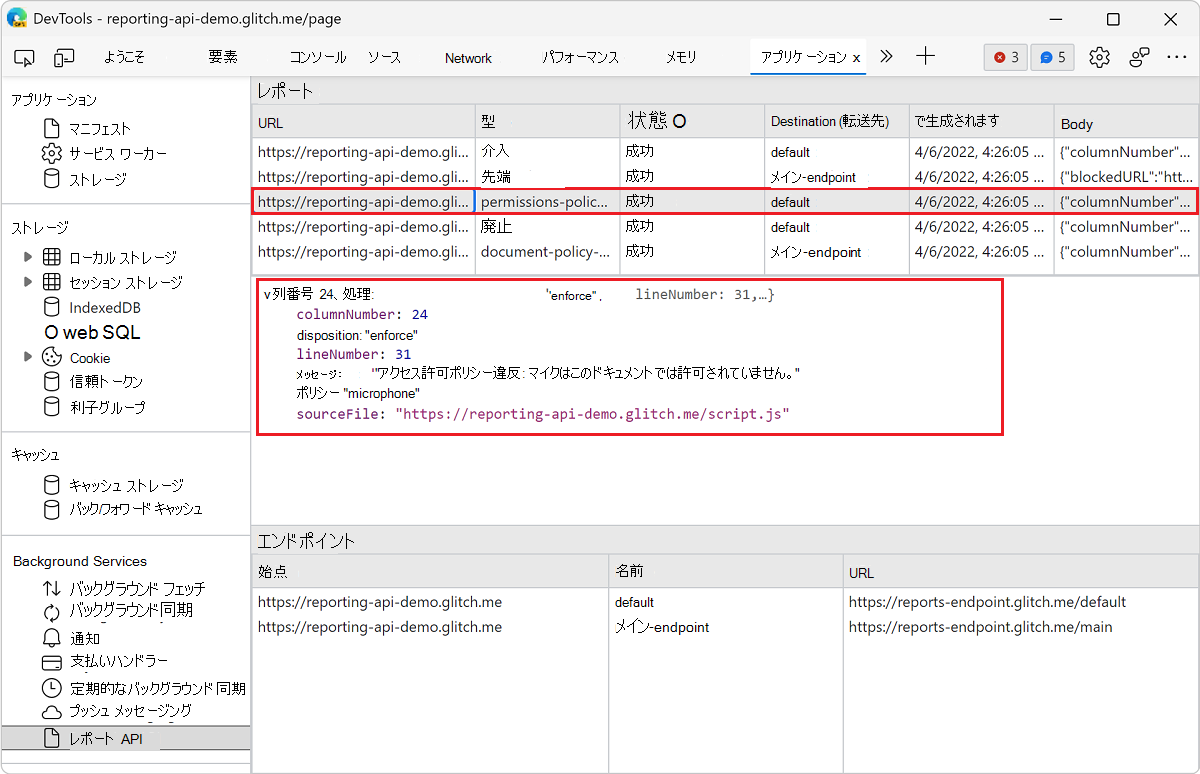This screenshot has height=774, width=1200.
Task: Expand the Cookie section
Action: (x=29, y=357)
